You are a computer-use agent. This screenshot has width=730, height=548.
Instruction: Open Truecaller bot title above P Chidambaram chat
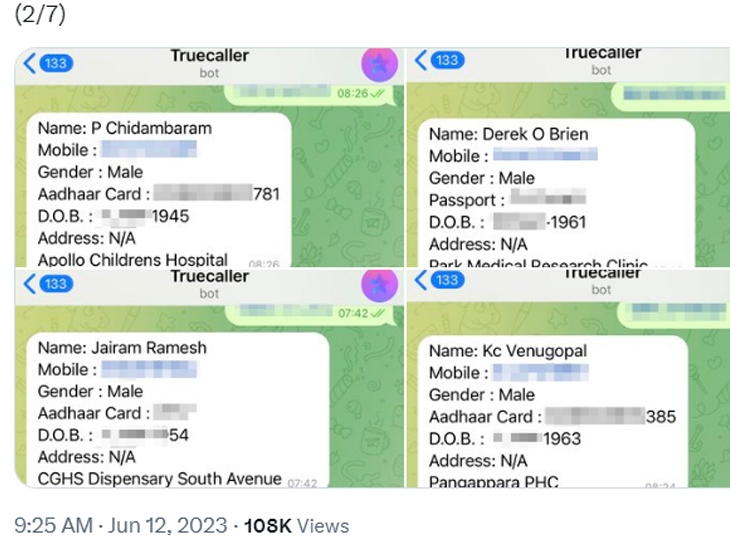coord(209,63)
